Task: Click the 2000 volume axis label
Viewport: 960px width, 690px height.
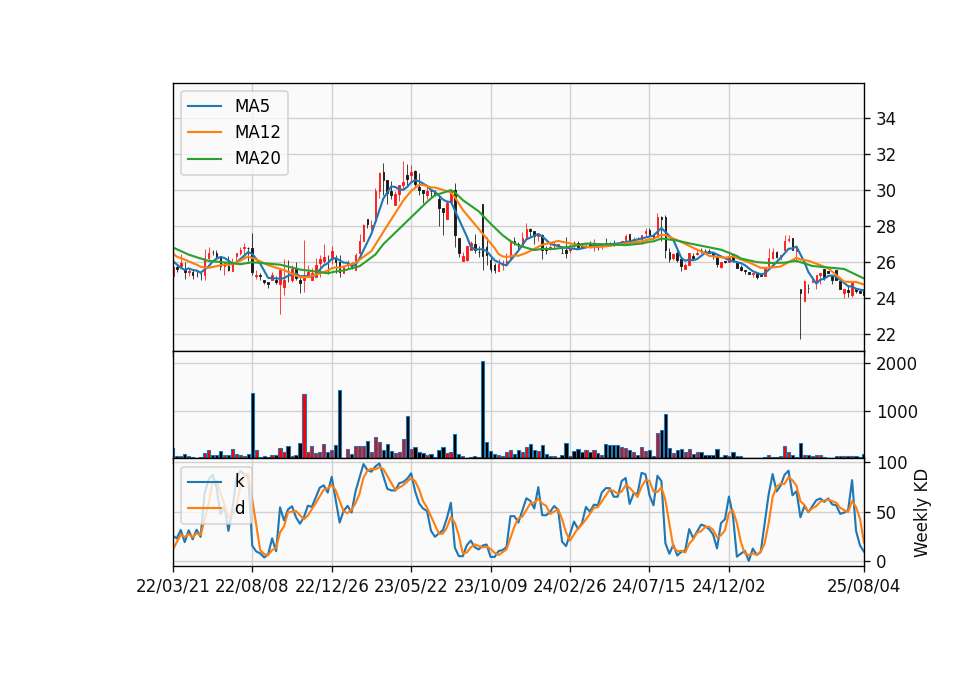Action: 897,364
